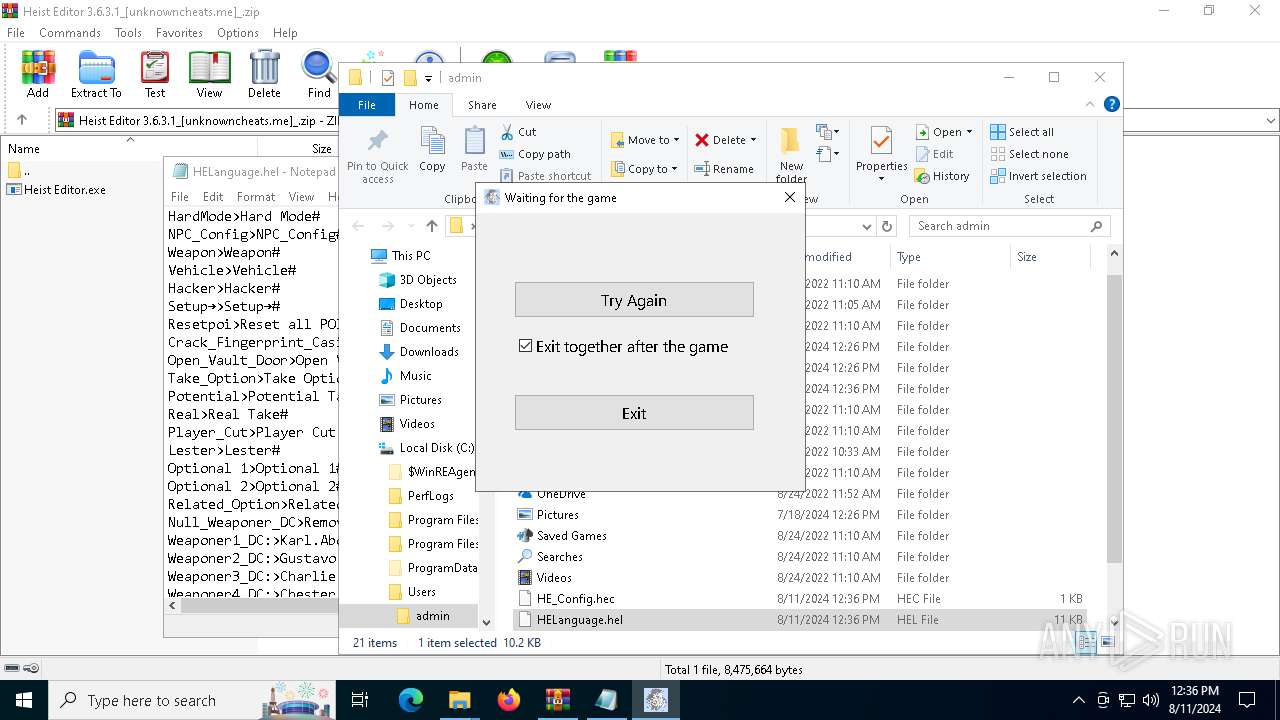Expand the Move to dropdown
The width and height of the screenshot is (1280, 720).
[677, 140]
